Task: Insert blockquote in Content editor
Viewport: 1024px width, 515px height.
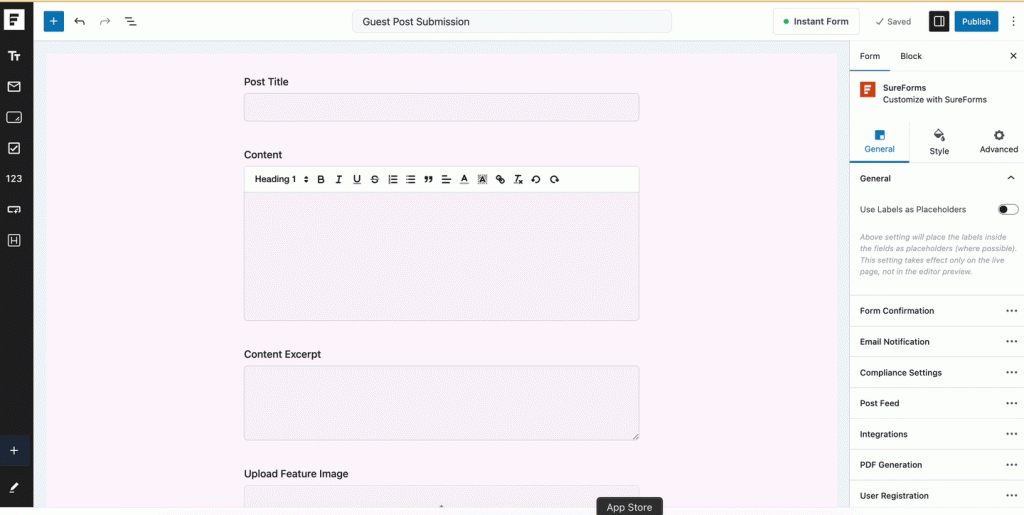Action: click(428, 179)
